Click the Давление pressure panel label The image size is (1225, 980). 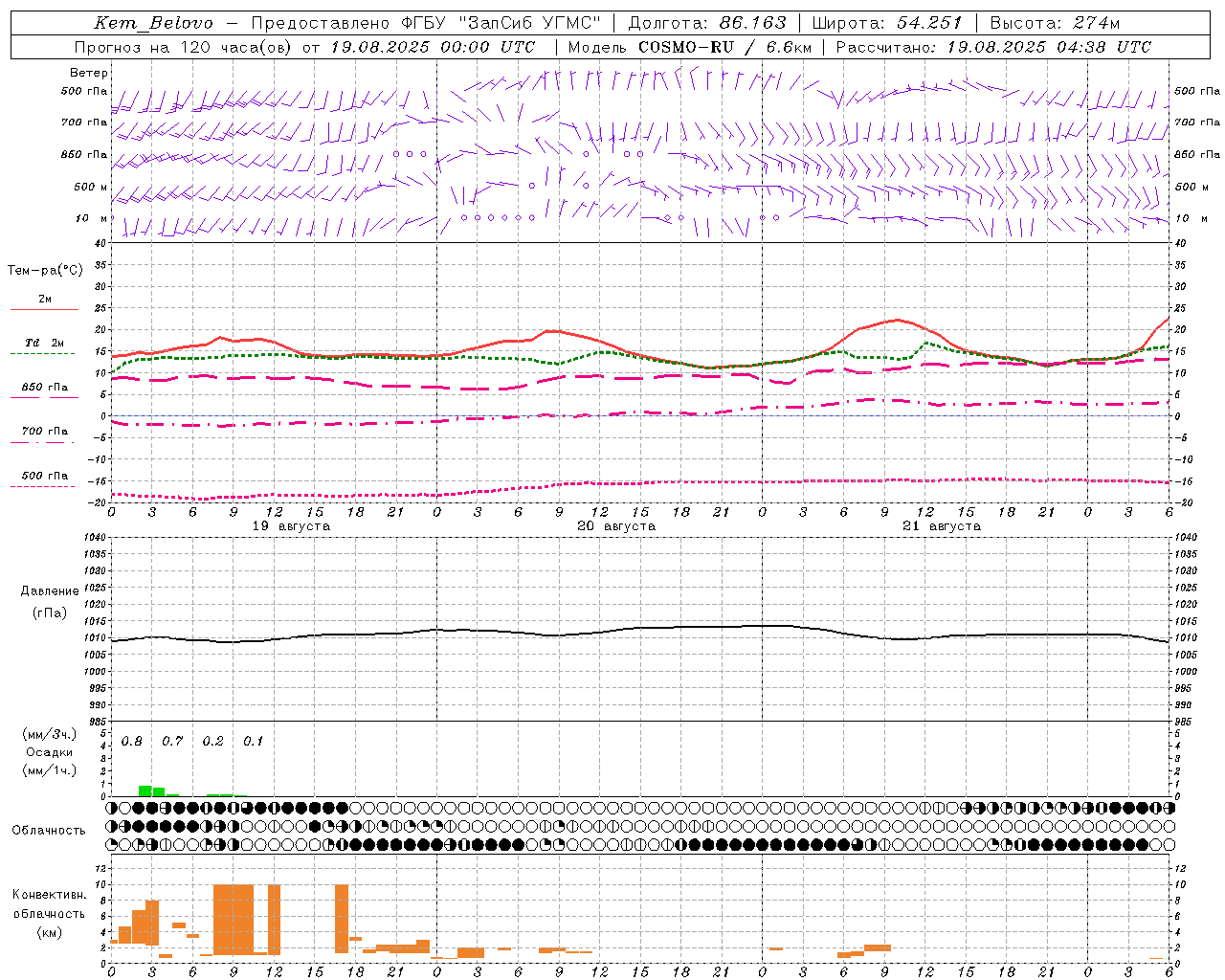click(x=50, y=591)
